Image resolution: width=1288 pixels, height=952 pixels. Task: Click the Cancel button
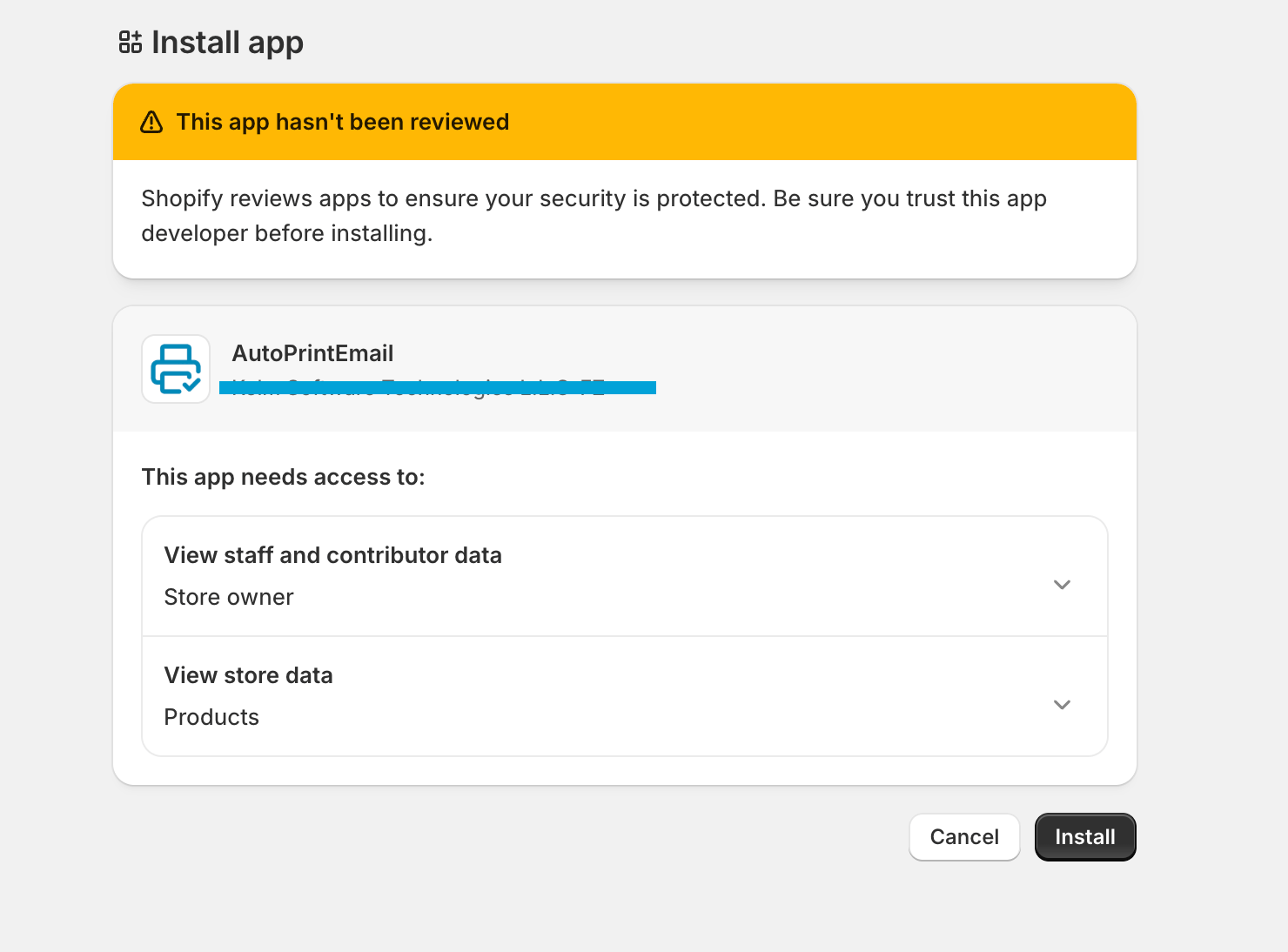(964, 837)
